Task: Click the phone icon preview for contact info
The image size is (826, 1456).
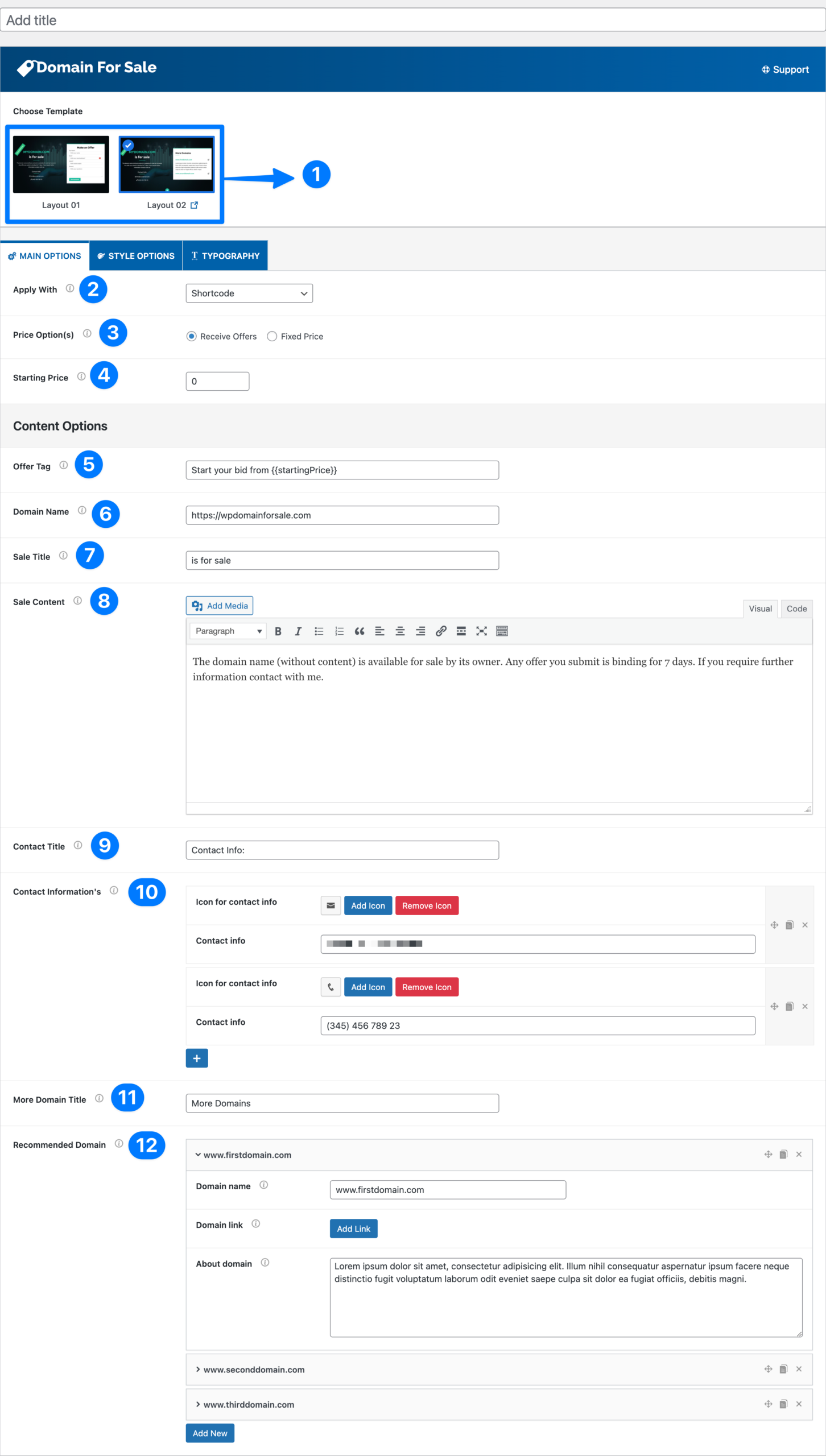Action: [x=331, y=987]
